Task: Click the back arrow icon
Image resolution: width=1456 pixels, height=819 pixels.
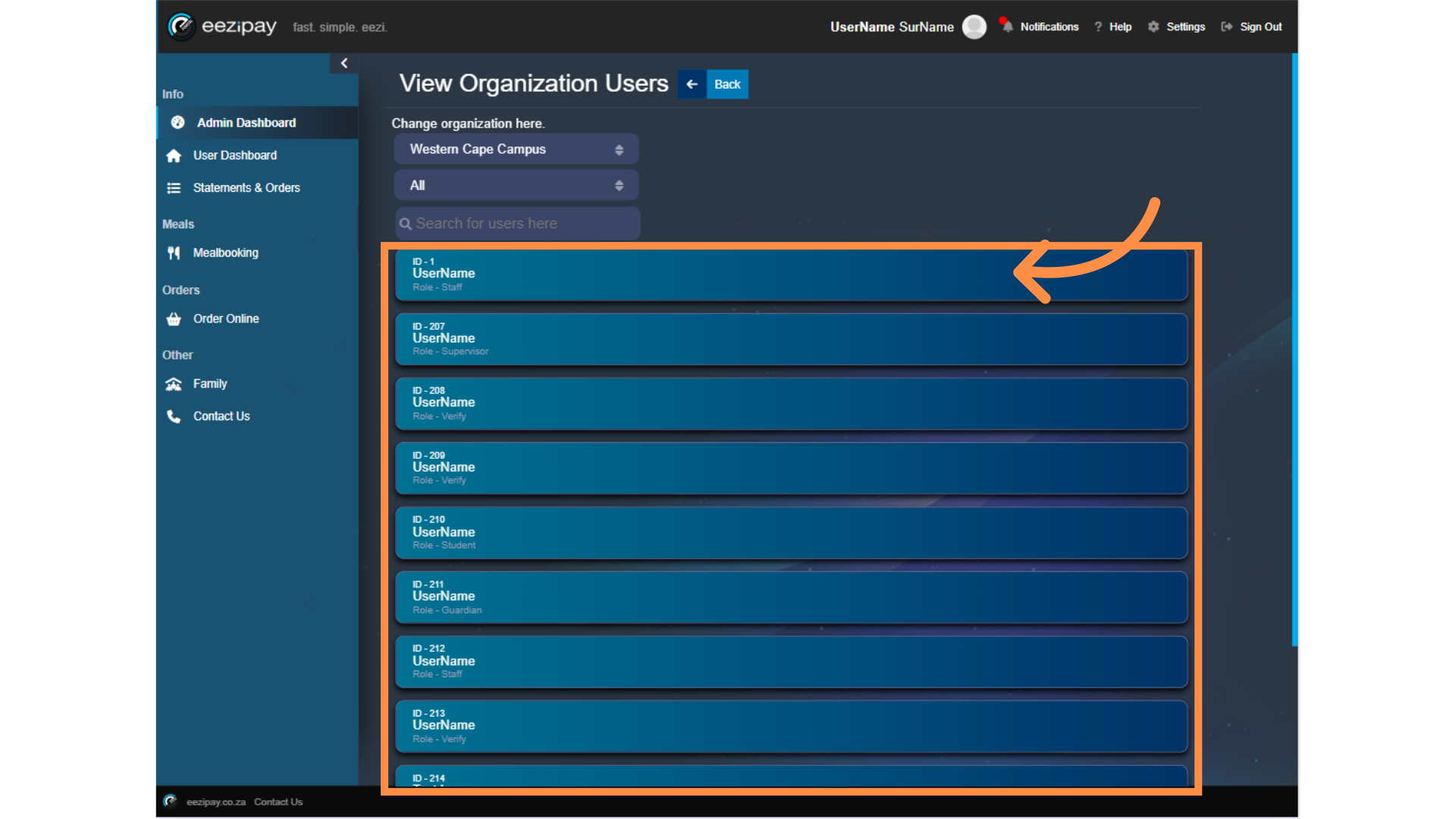Action: coord(692,84)
